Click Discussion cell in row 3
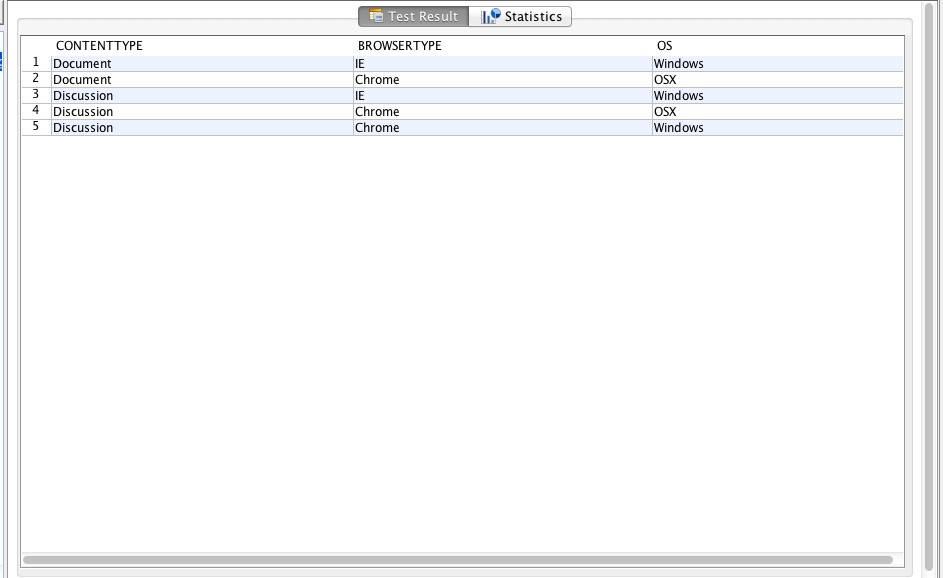This screenshot has width=943, height=578. (202, 96)
